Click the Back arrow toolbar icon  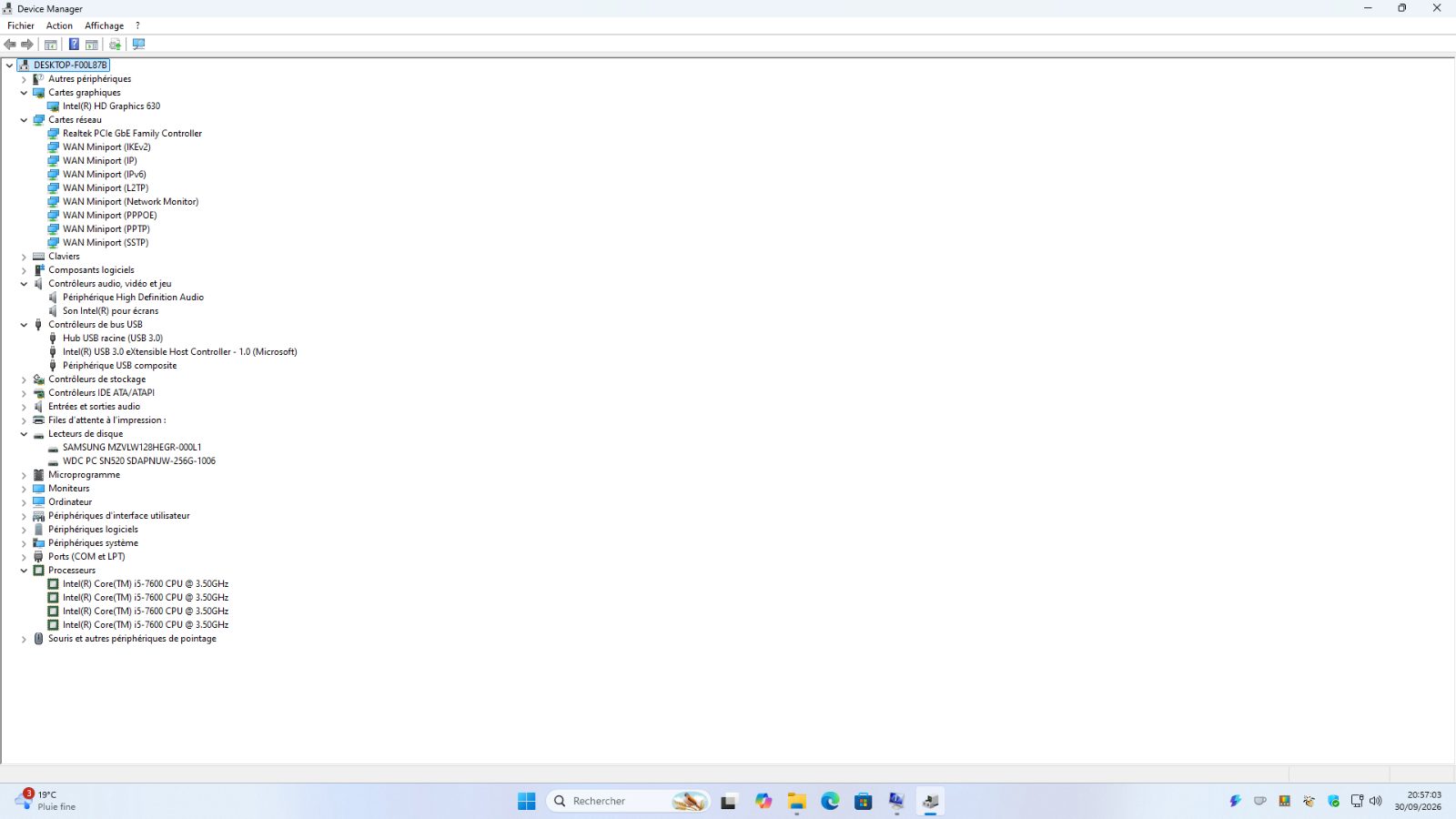tap(10, 45)
